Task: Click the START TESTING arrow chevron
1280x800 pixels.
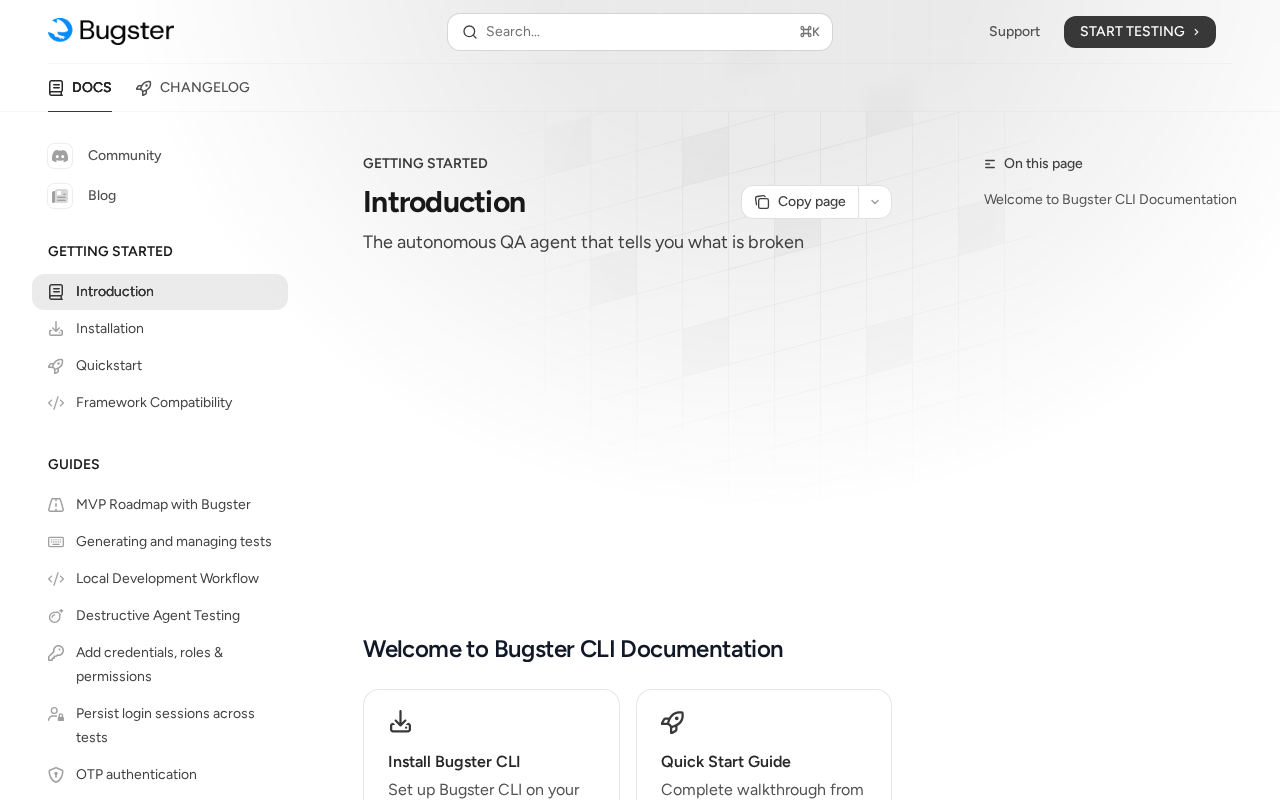Action: coord(1196,32)
